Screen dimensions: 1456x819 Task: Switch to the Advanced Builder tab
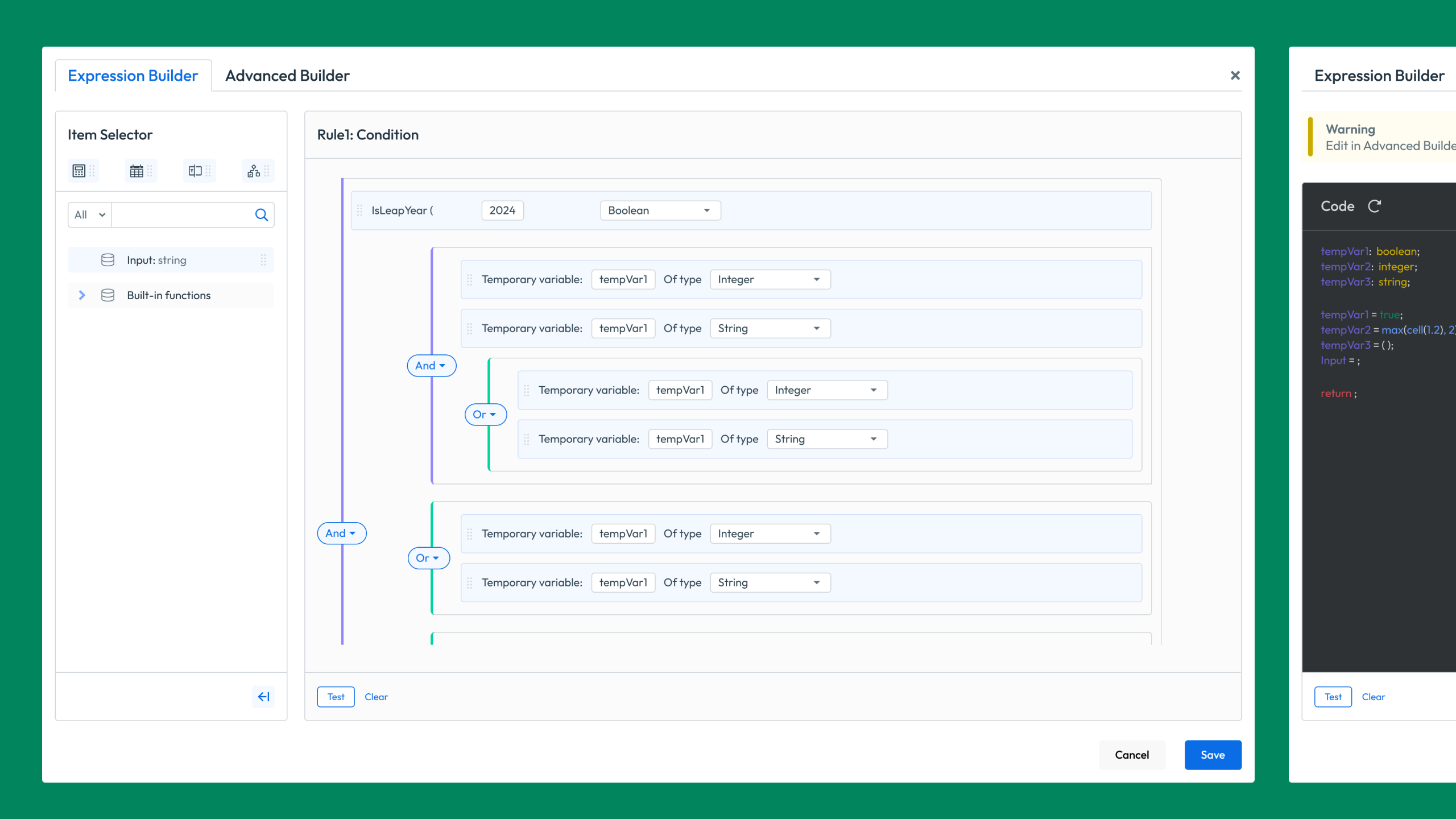click(287, 76)
